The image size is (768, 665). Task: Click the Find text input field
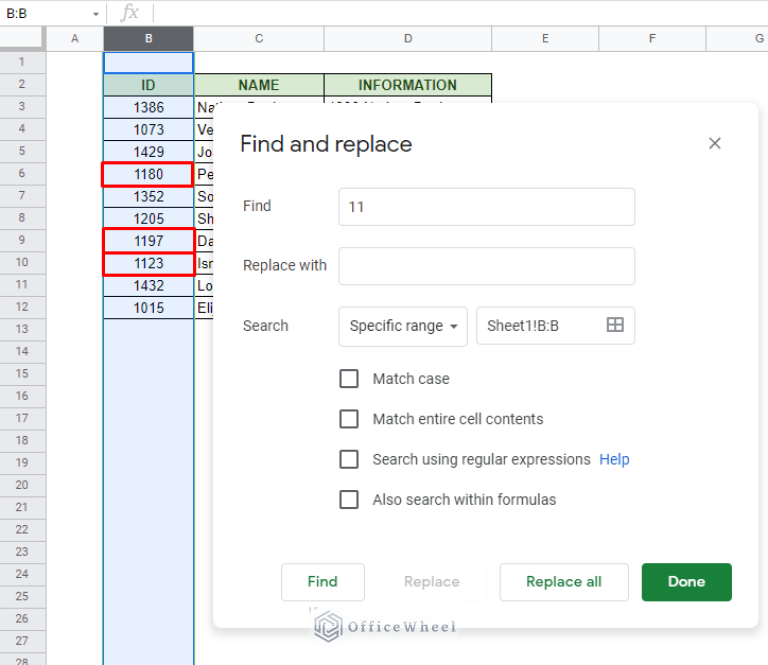point(486,207)
